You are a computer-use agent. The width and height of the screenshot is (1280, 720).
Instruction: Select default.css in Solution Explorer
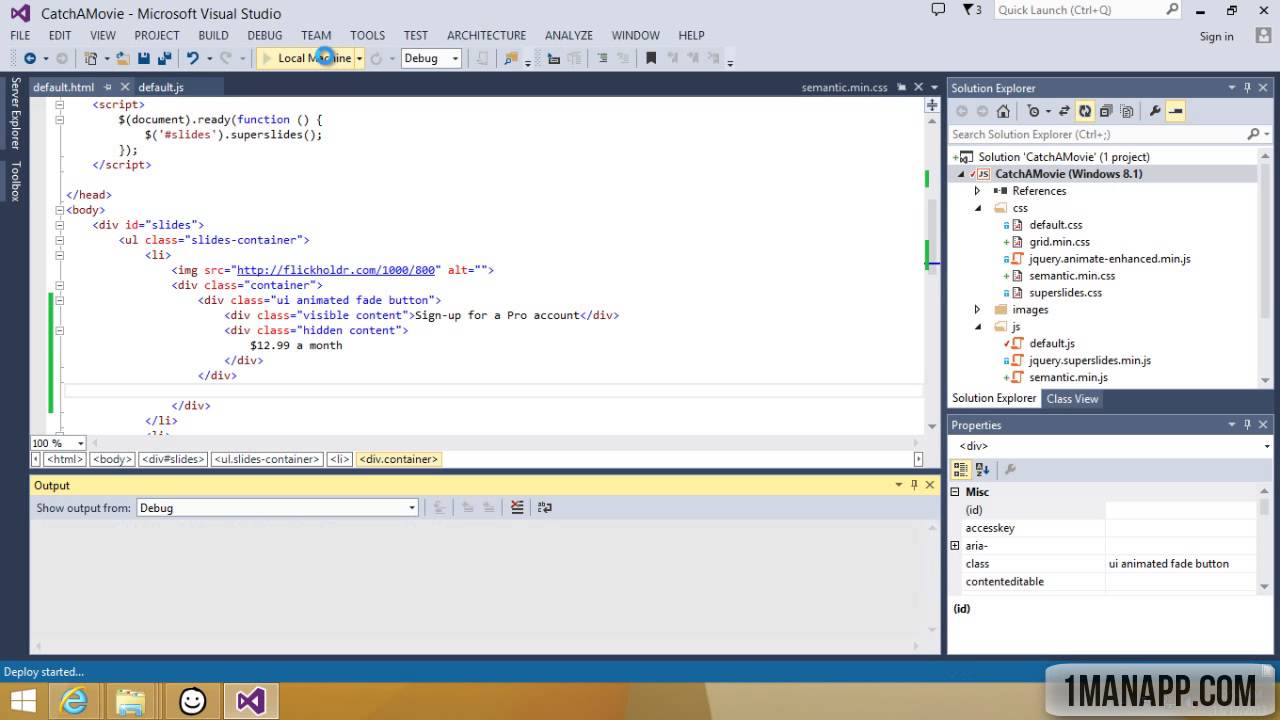pos(1056,225)
